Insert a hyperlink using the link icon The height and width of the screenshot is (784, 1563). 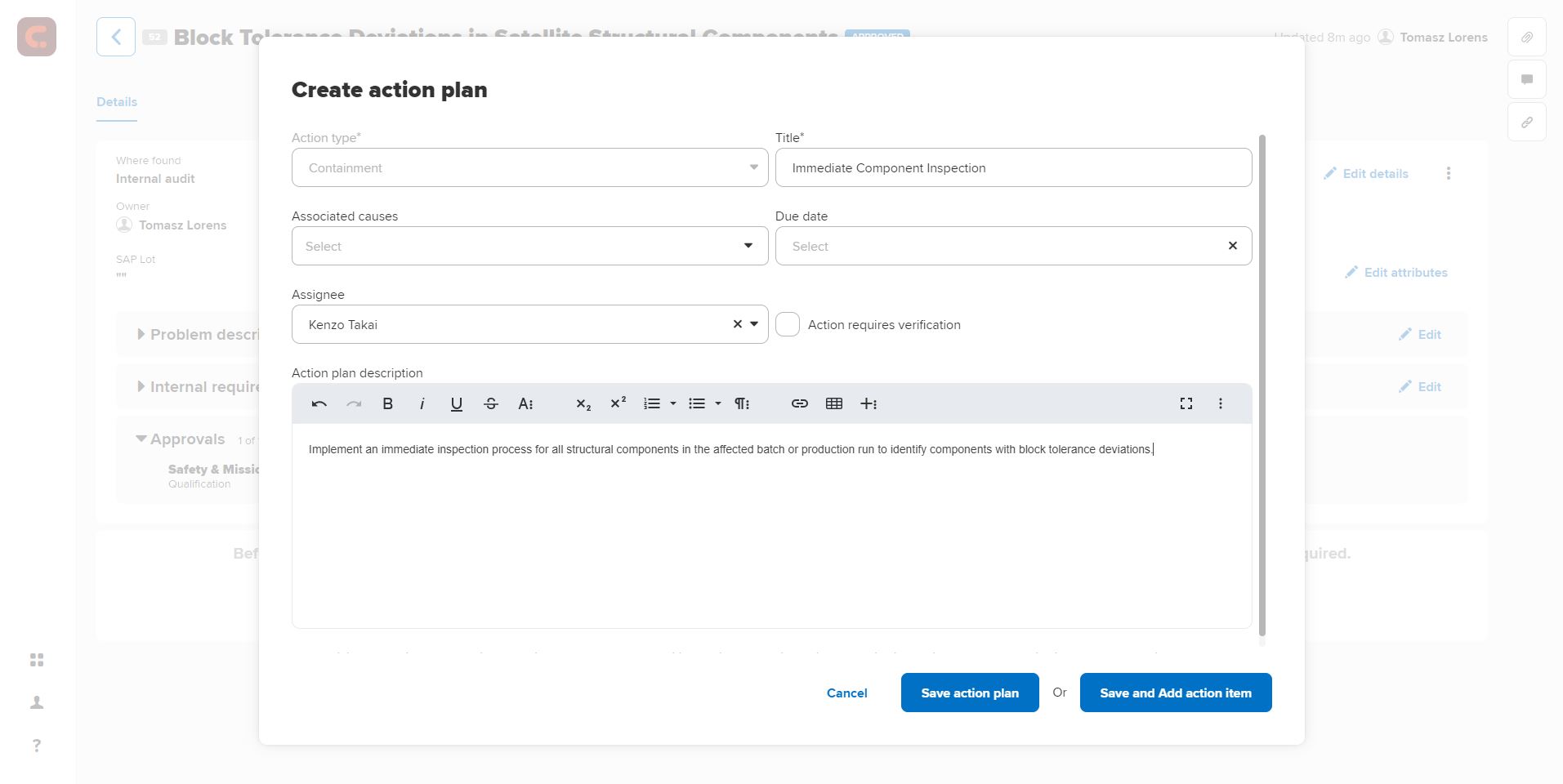pos(799,403)
